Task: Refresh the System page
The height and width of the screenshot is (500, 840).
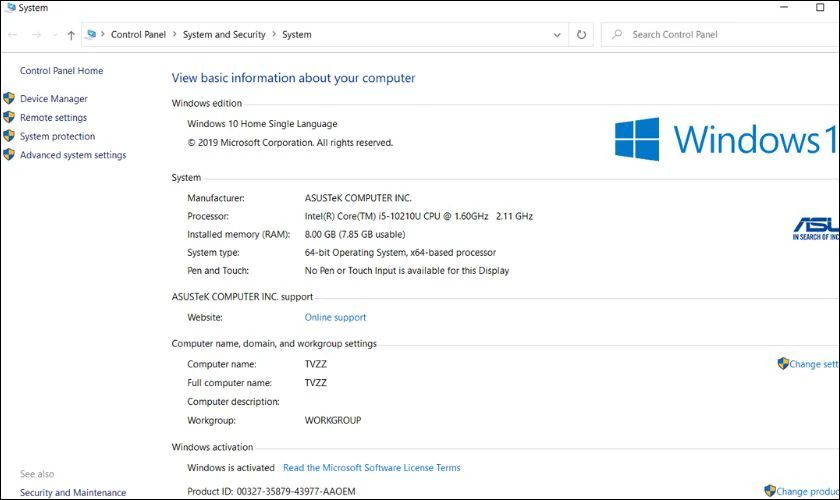Action: tap(581, 35)
